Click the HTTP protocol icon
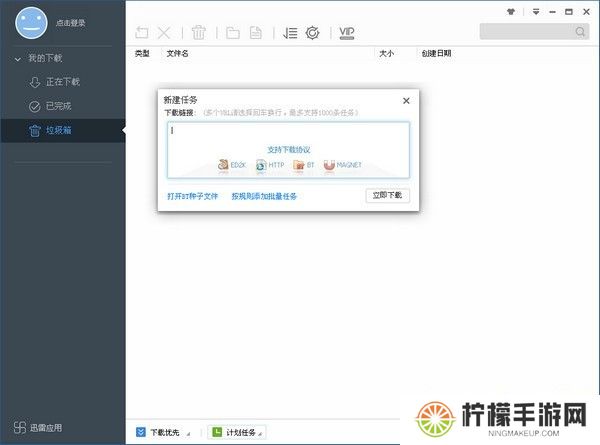Viewport: 600px width, 445px height. [x=261, y=165]
